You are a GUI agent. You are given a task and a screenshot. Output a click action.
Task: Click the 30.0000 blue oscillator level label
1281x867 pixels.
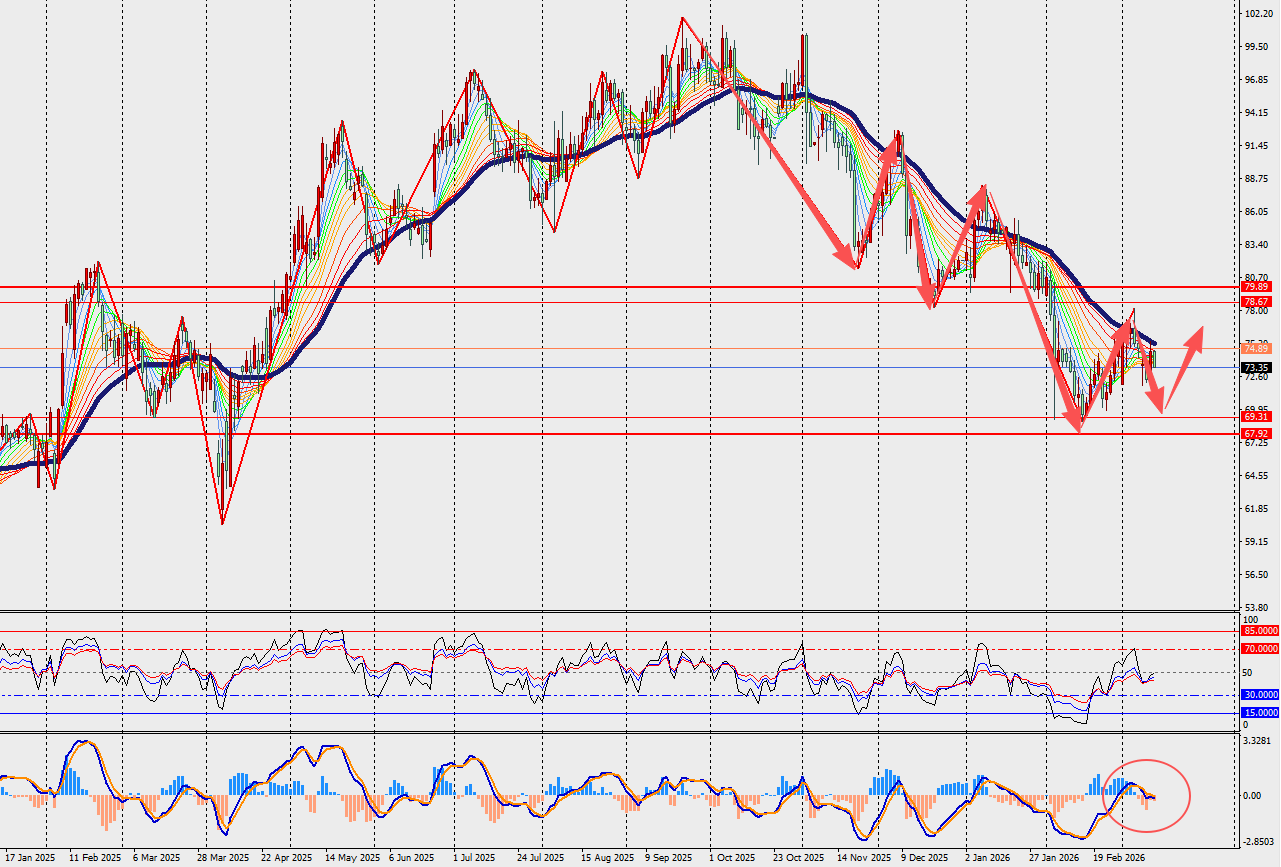[1260, 694]
